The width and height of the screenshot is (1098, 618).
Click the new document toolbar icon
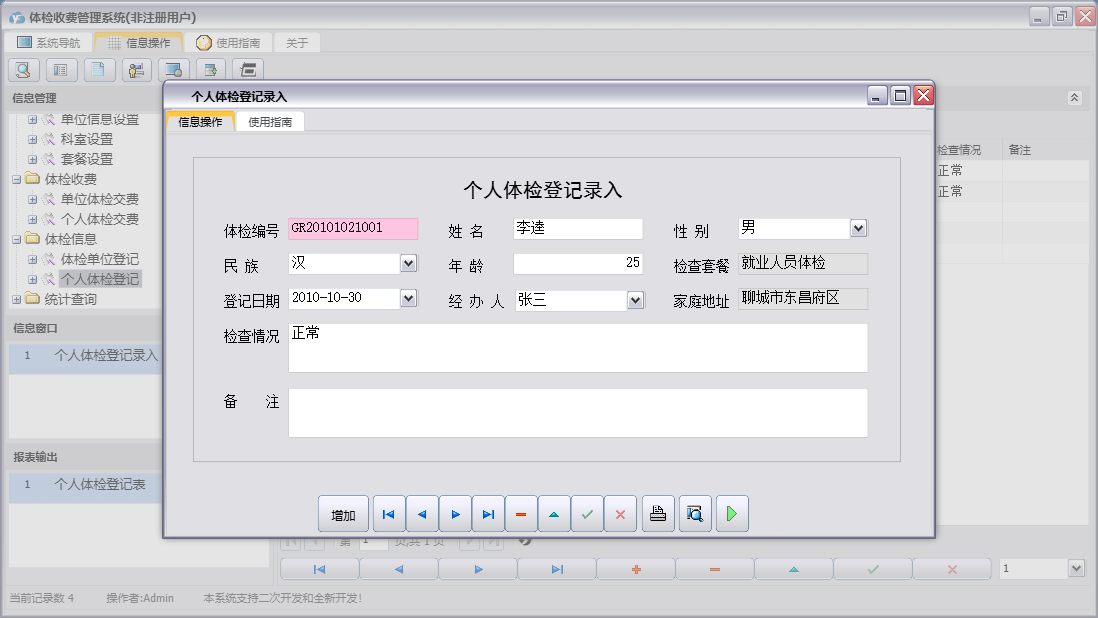point(97,69)
